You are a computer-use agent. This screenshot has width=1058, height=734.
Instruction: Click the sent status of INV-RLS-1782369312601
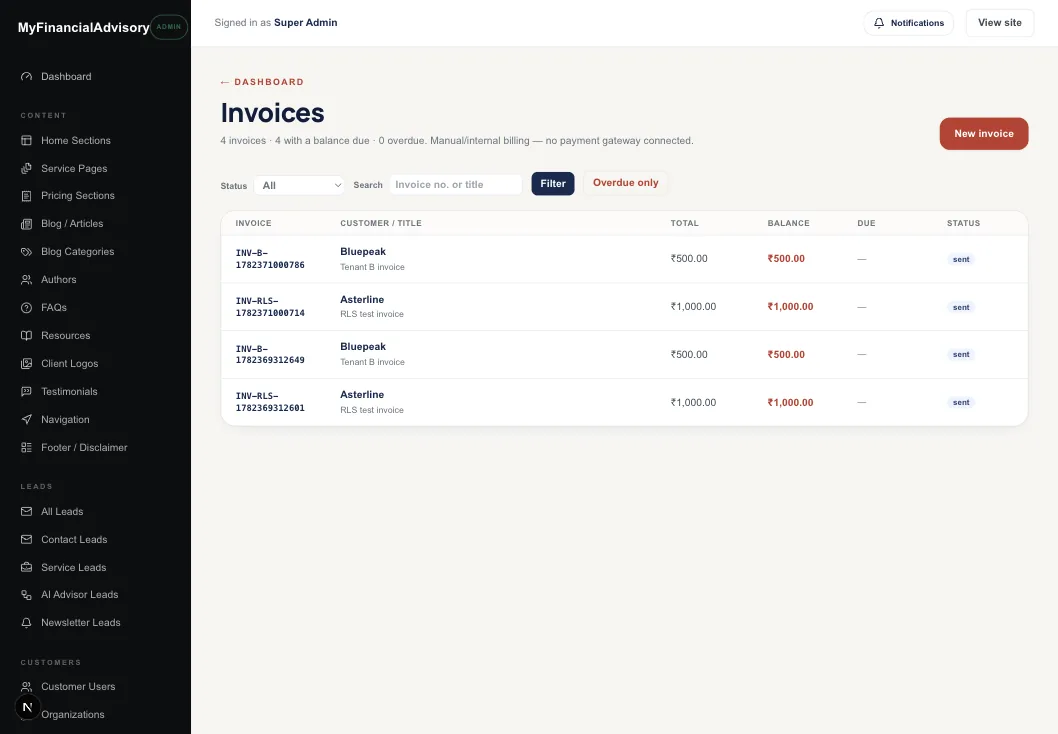coord(961,402)
